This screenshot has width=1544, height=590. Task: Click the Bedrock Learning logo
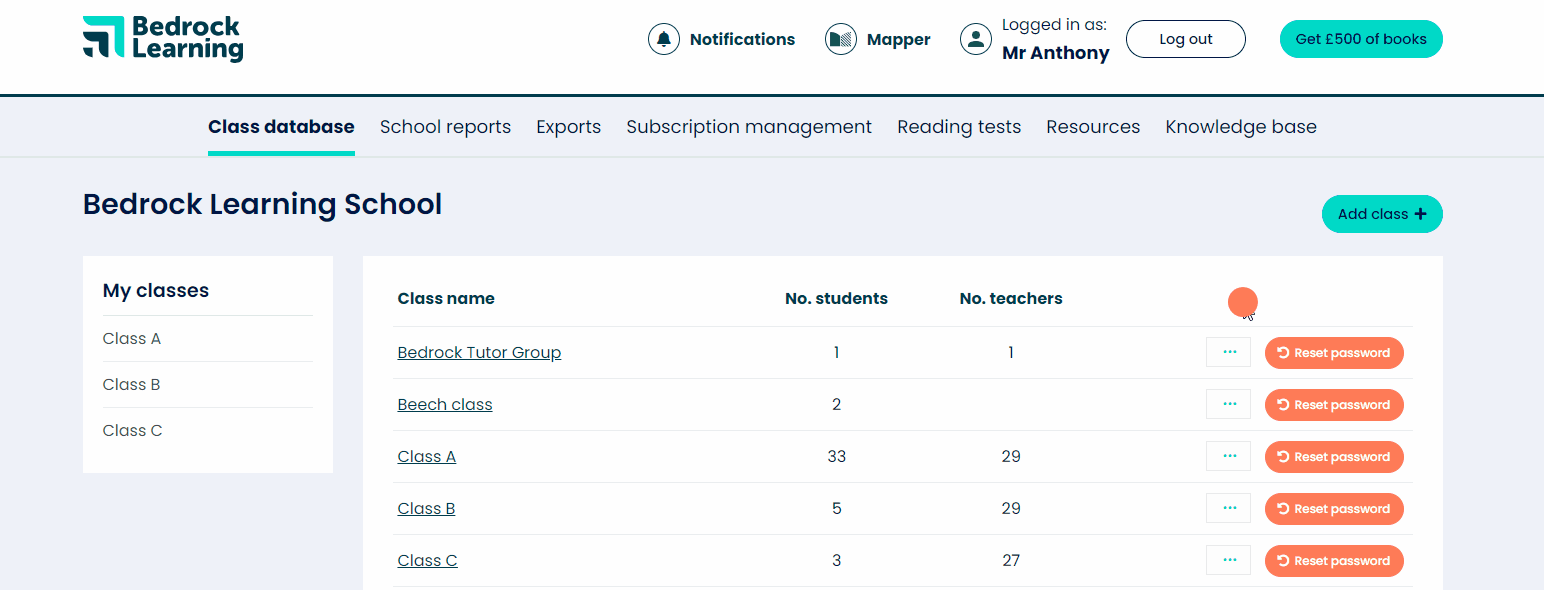click(x=162, y=39)
